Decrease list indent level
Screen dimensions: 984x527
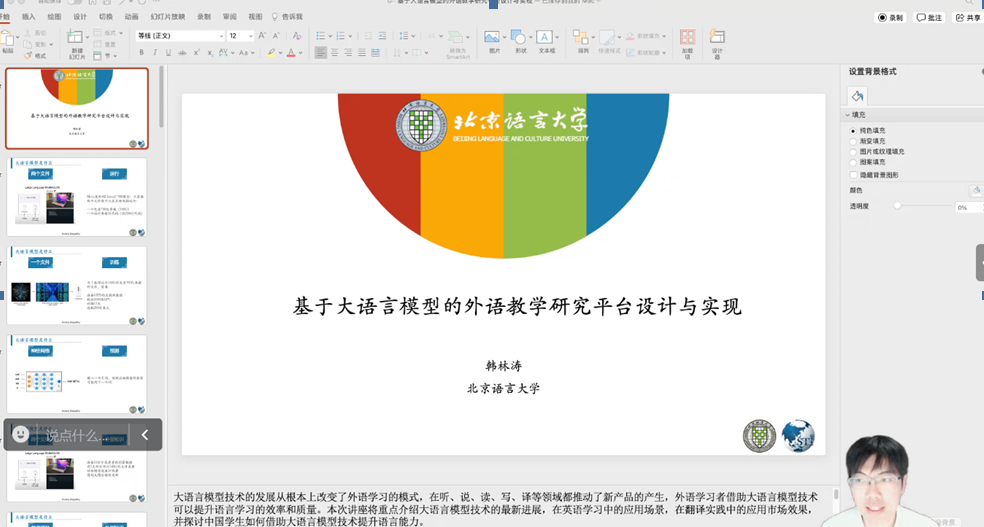(x=368, y=36)
